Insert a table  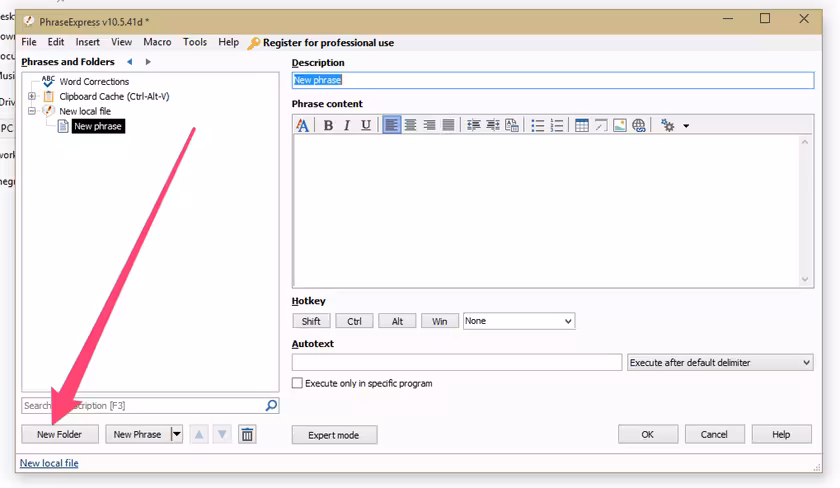[x=581, y=125]
